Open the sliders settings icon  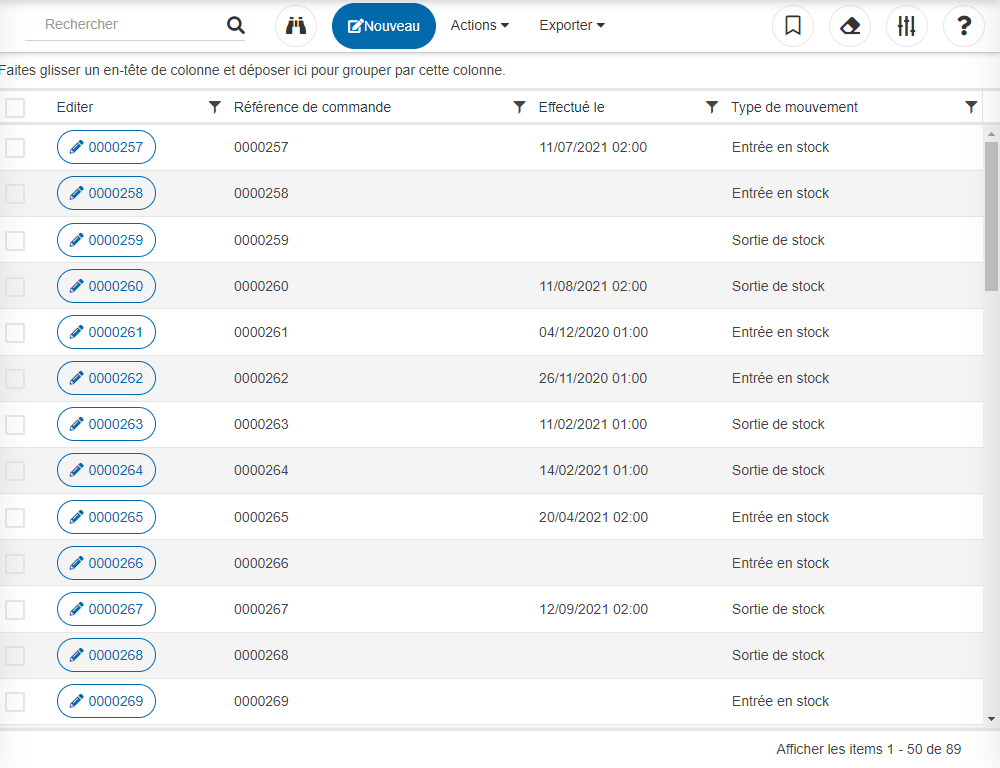[907, 26]
